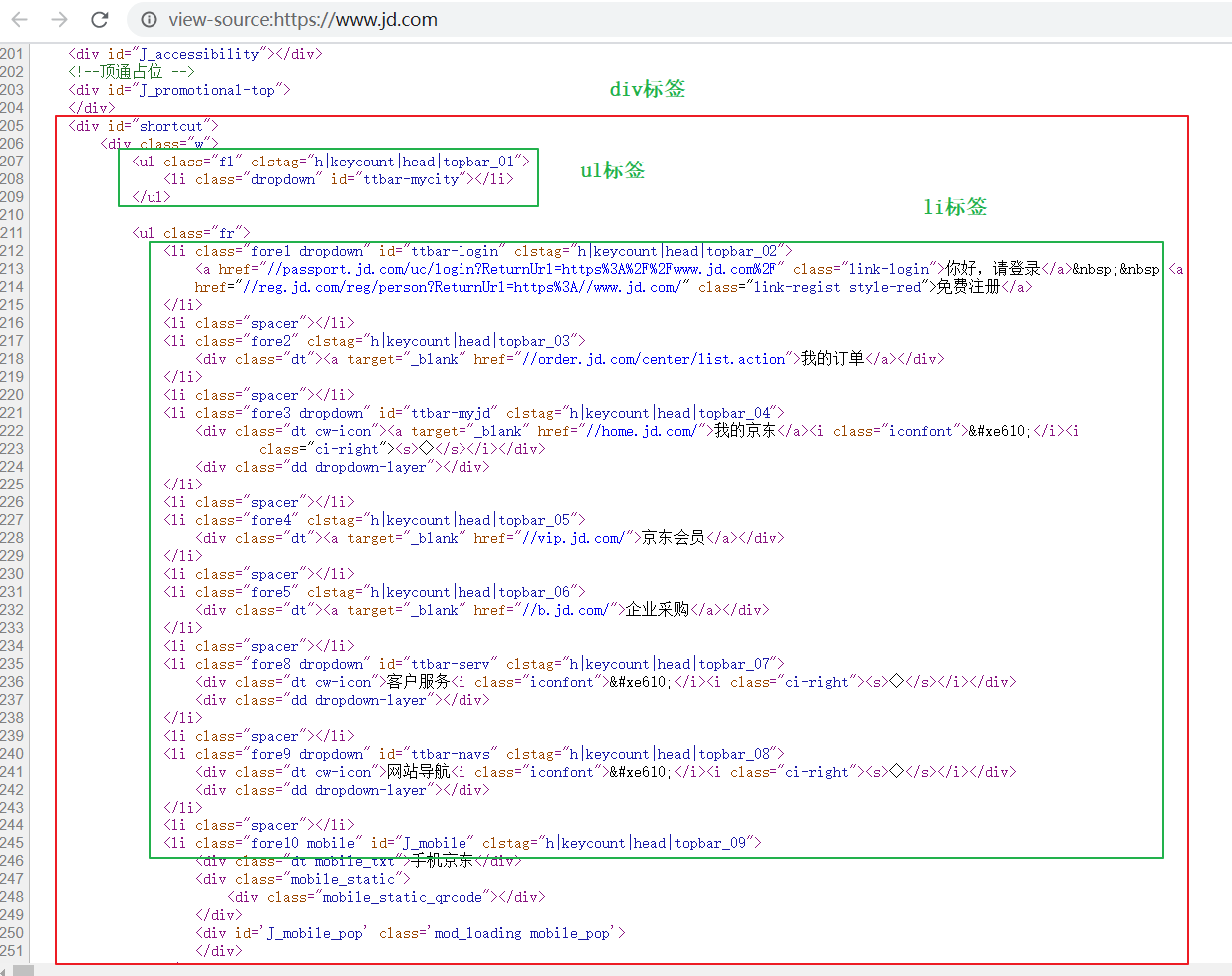Click the id value "J_mobile"
Image resolution: width=1232 pixels, height=976 pixels.
click(435, 843)
